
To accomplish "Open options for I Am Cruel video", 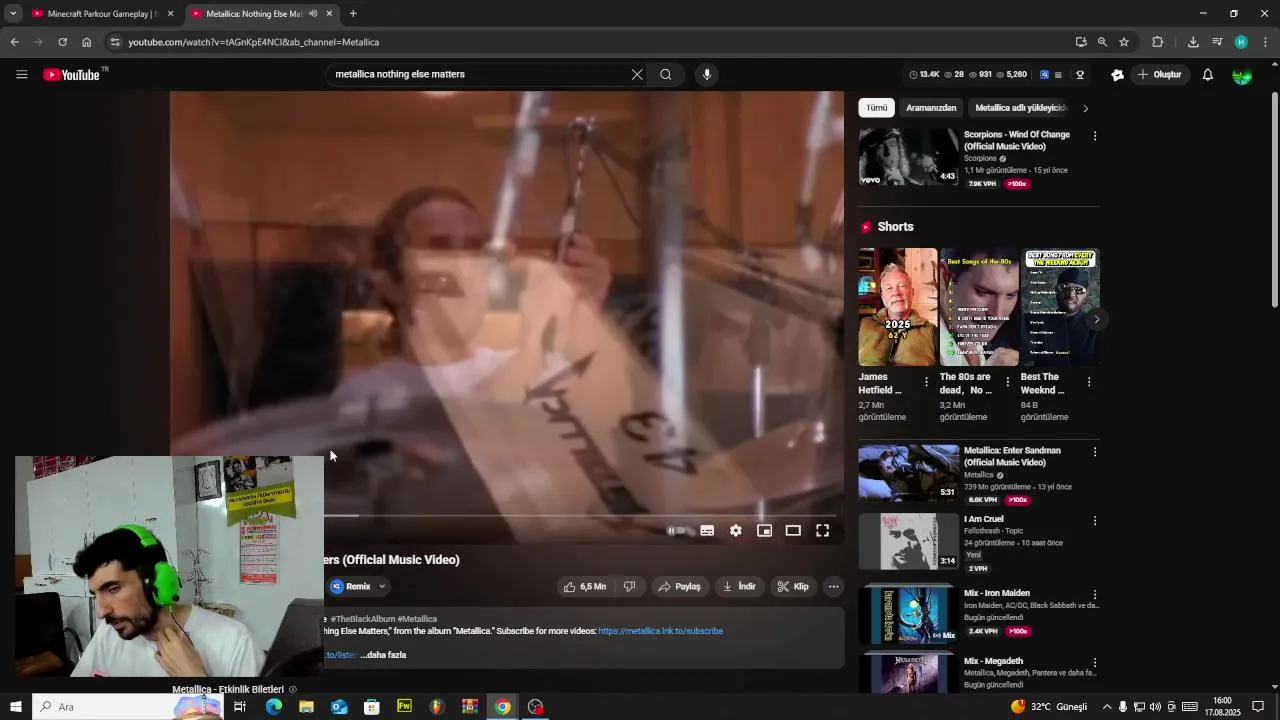I will pos(1095,521).
